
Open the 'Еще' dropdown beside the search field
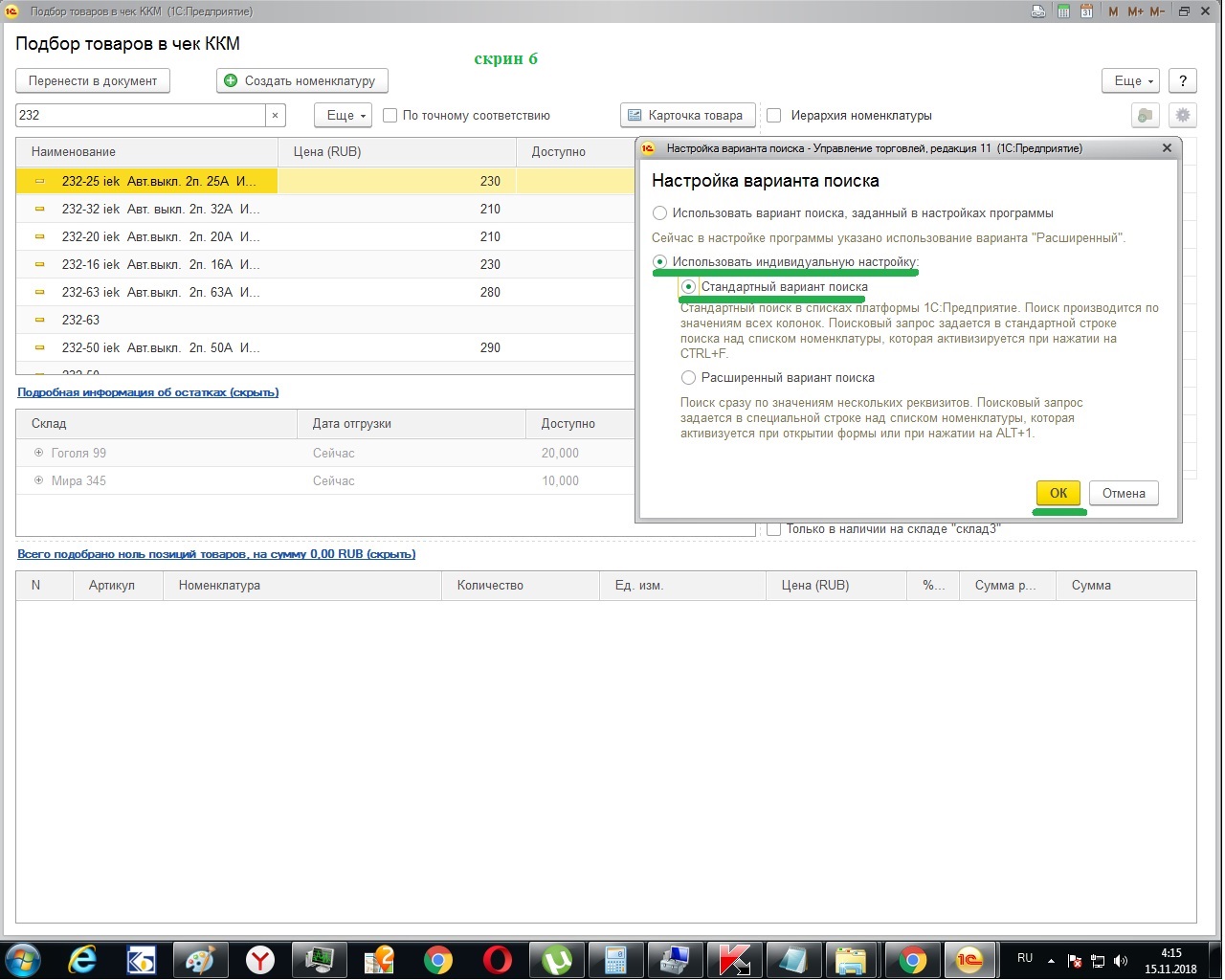pyautogui.click(x=345, y=115)
